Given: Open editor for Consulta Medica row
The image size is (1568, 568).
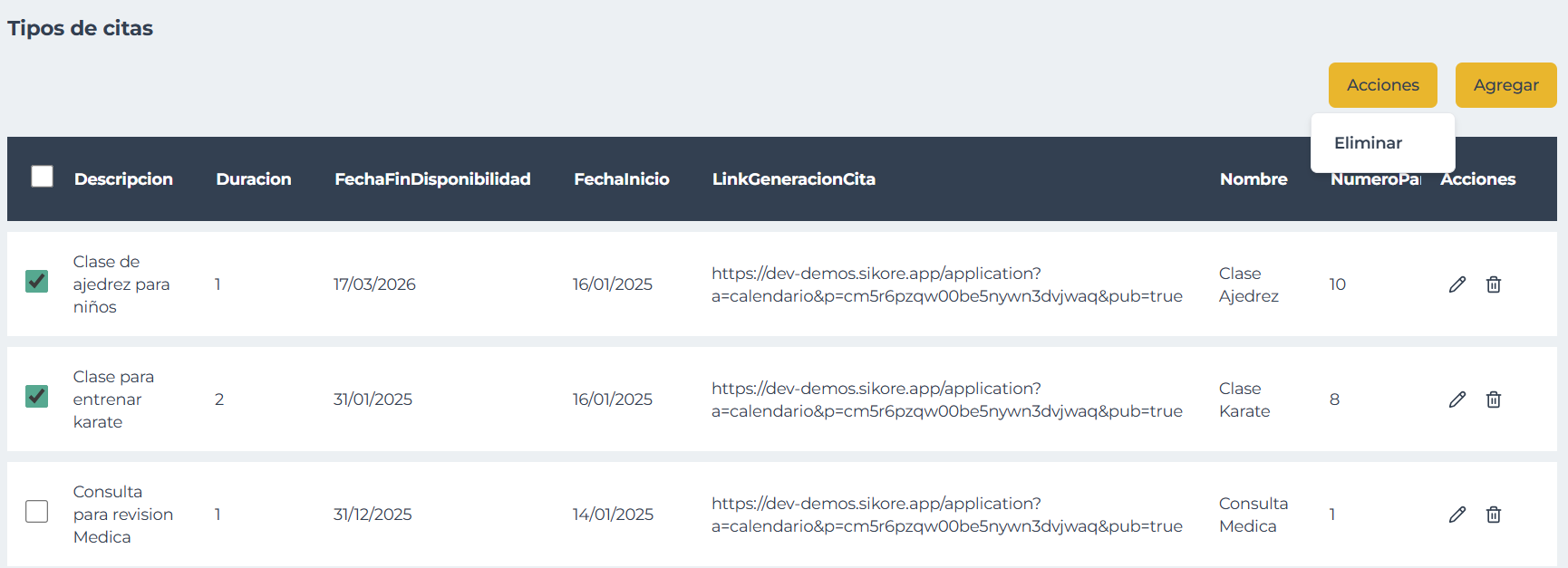Looking at the screenshot, I should [x=1457, y=515].
